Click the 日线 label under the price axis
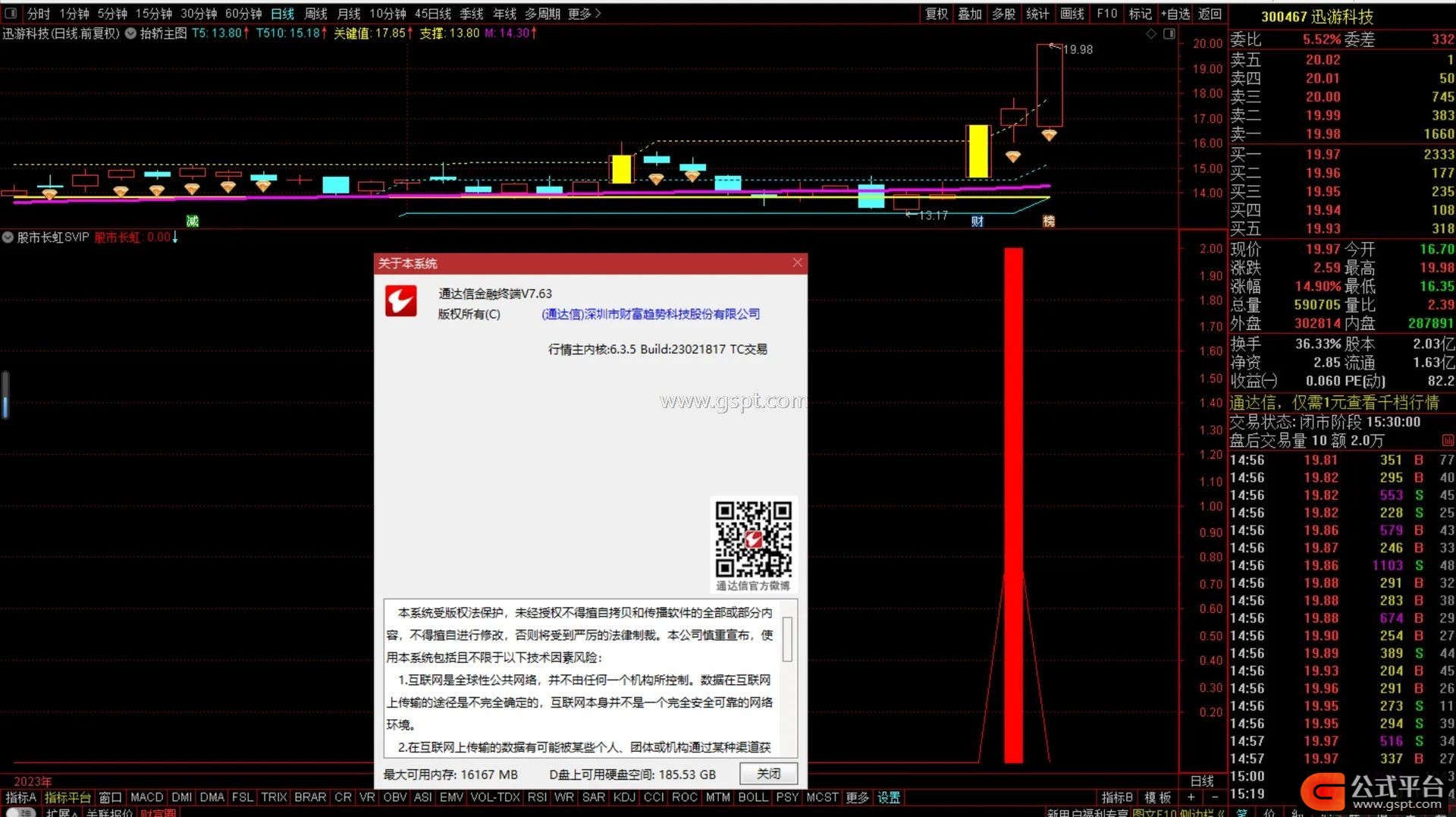The height and width of the screenshot is (817, 1456). (1202, 781)
